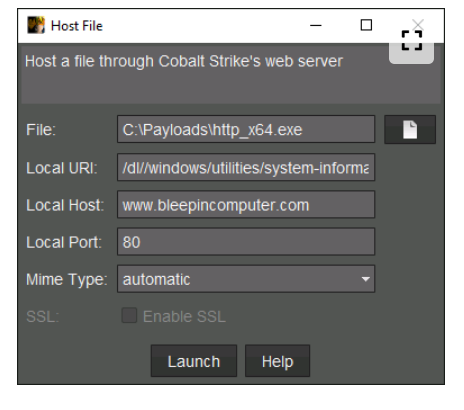Image resolution: width=464 pixels, height=410 pixels.
Task: Open the Help button
Action: 277,361
